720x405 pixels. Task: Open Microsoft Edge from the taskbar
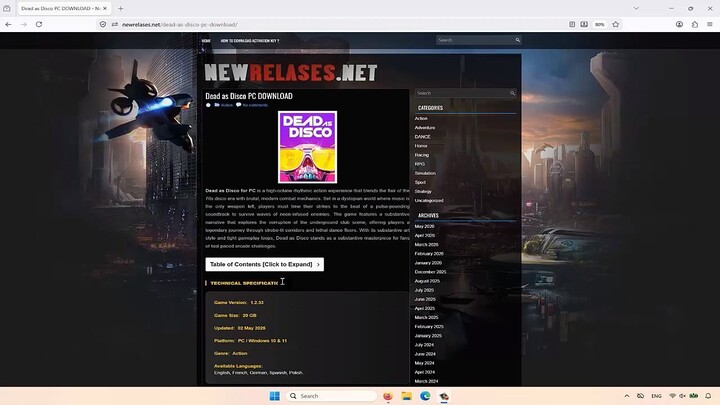(425, 396)
